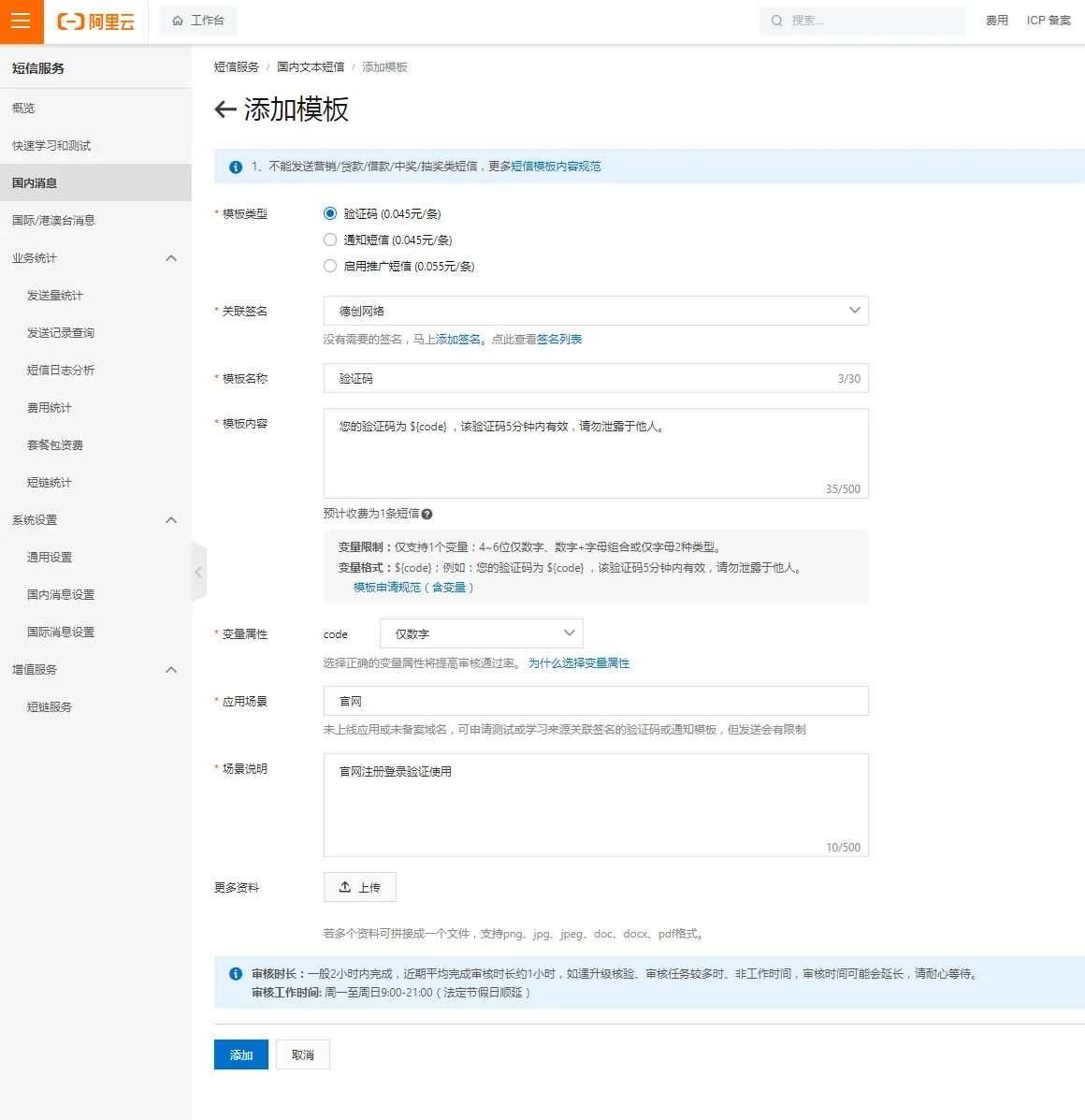Open the 短信模板内容规范 link
The height and width of the screenshot is (1120, 1085).
point(556,167)
